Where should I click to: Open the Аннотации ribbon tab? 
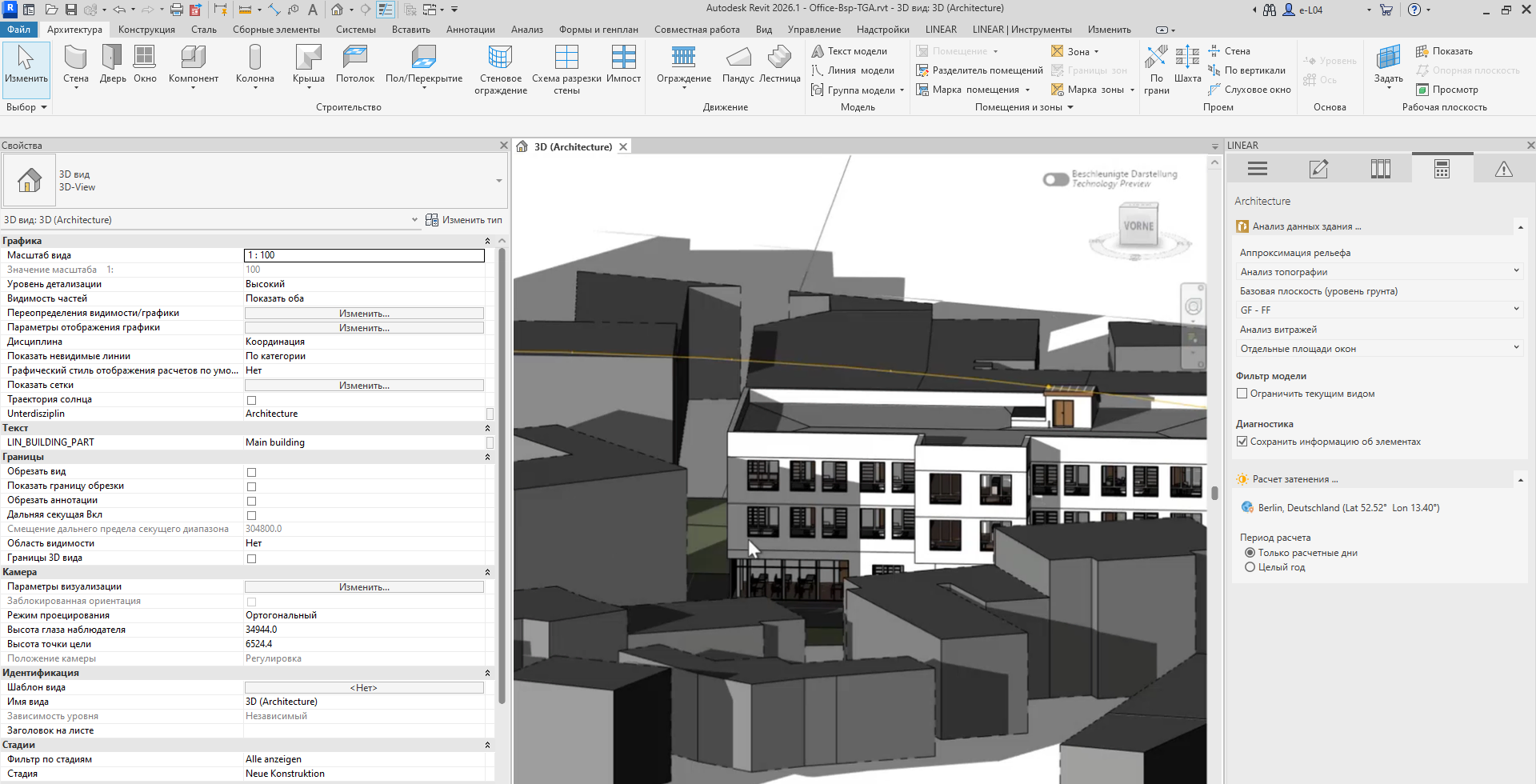[x=470, y=30]
